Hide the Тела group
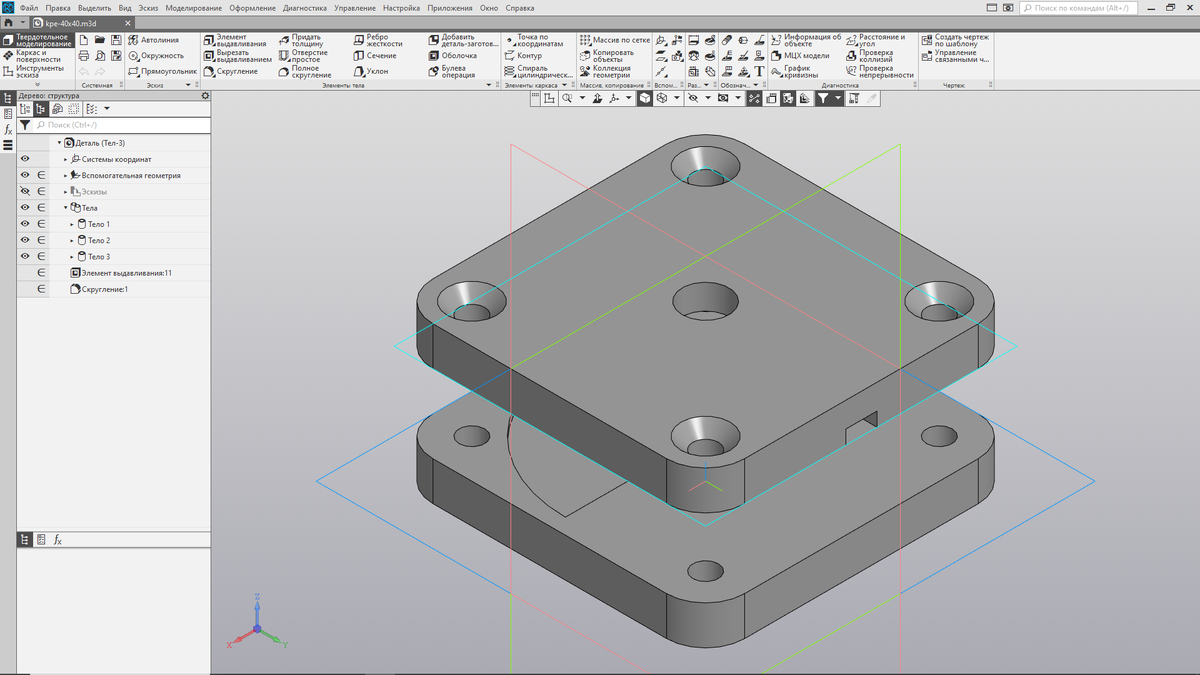1200x675 pixels. pyautogui.click(x=25, y=207)
